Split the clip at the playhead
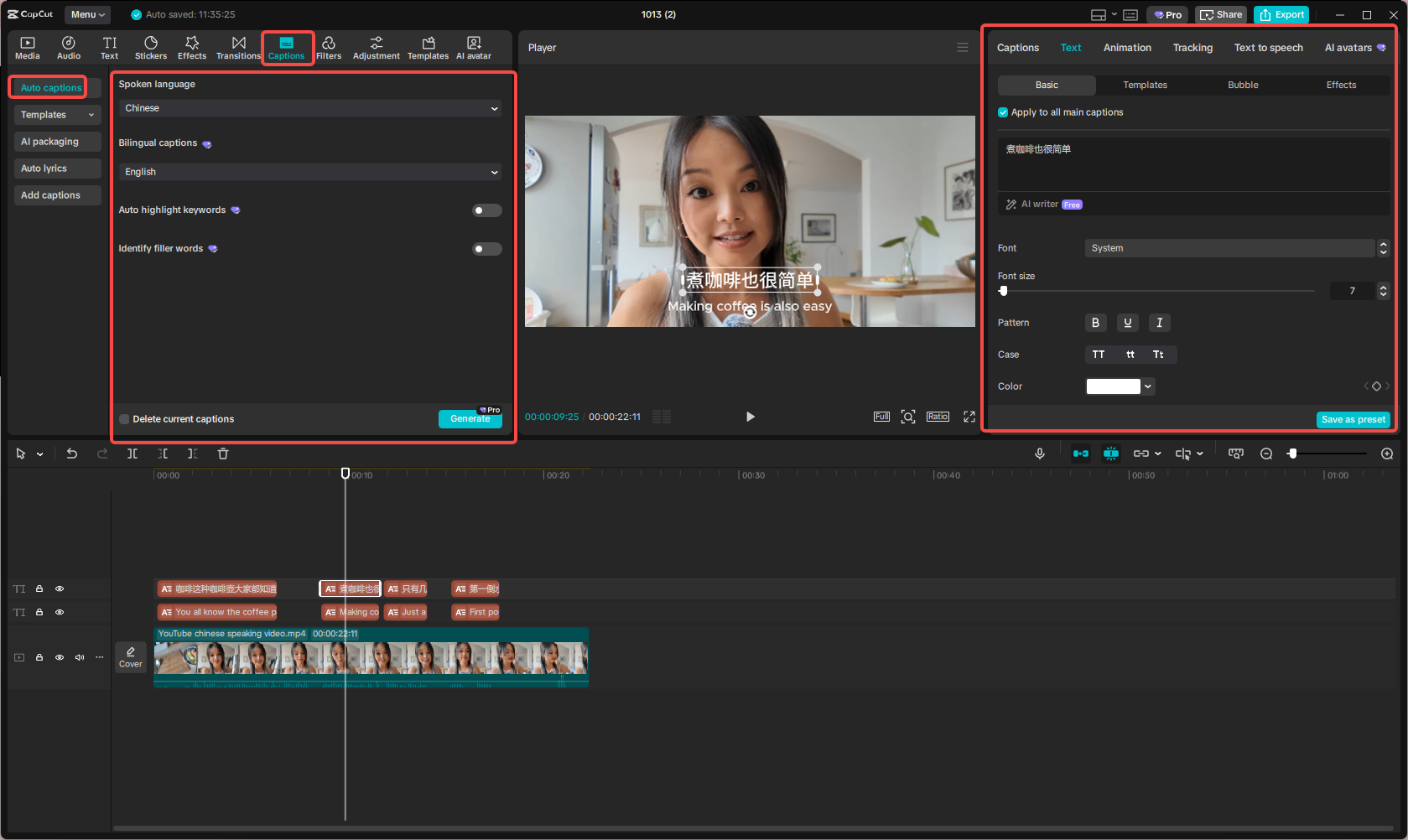 [x=132, y=454]
